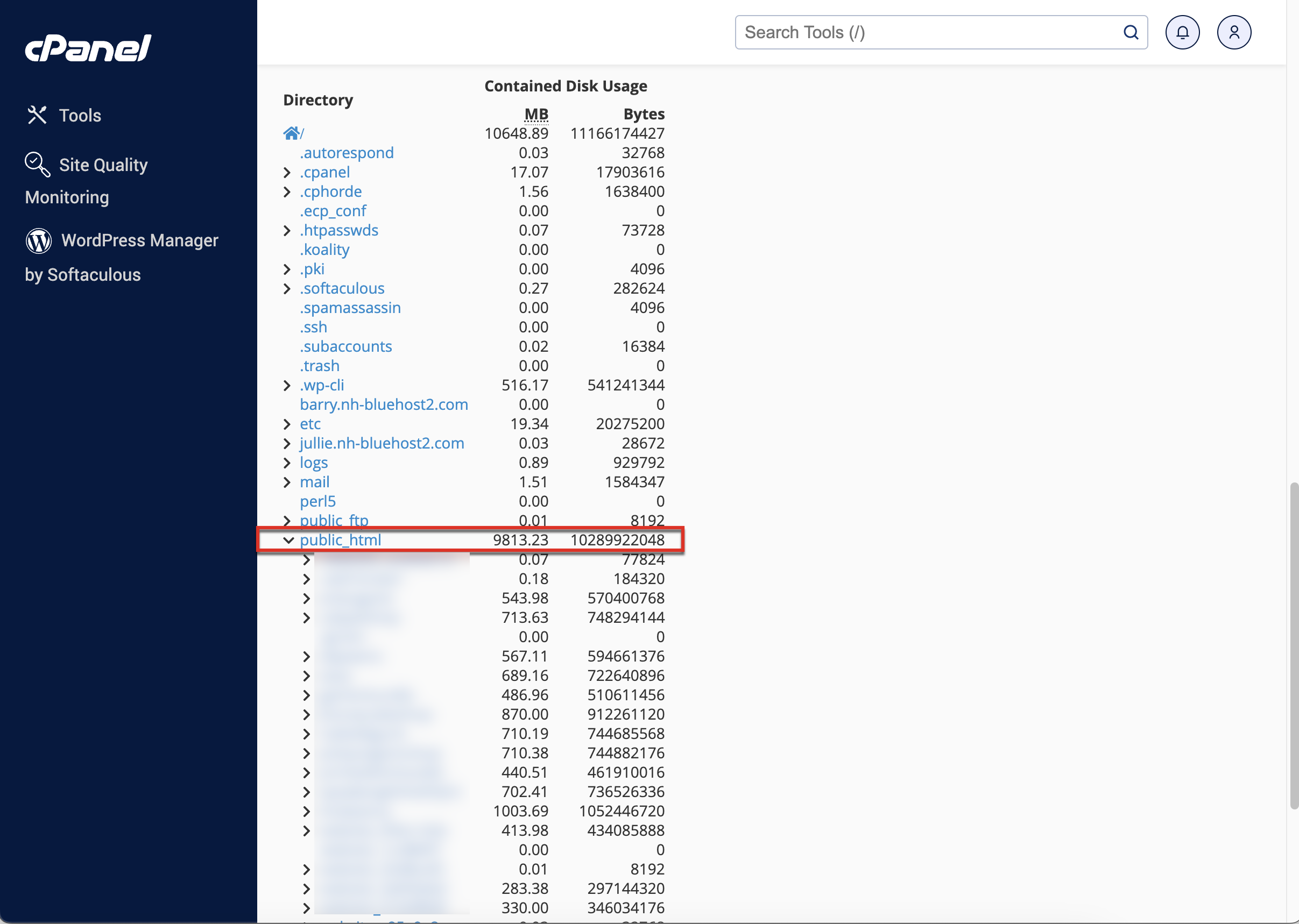Viewport: 1299px width, 924px height.
Task: Open the .spamassassin directory link
Action: click(350, 308)
